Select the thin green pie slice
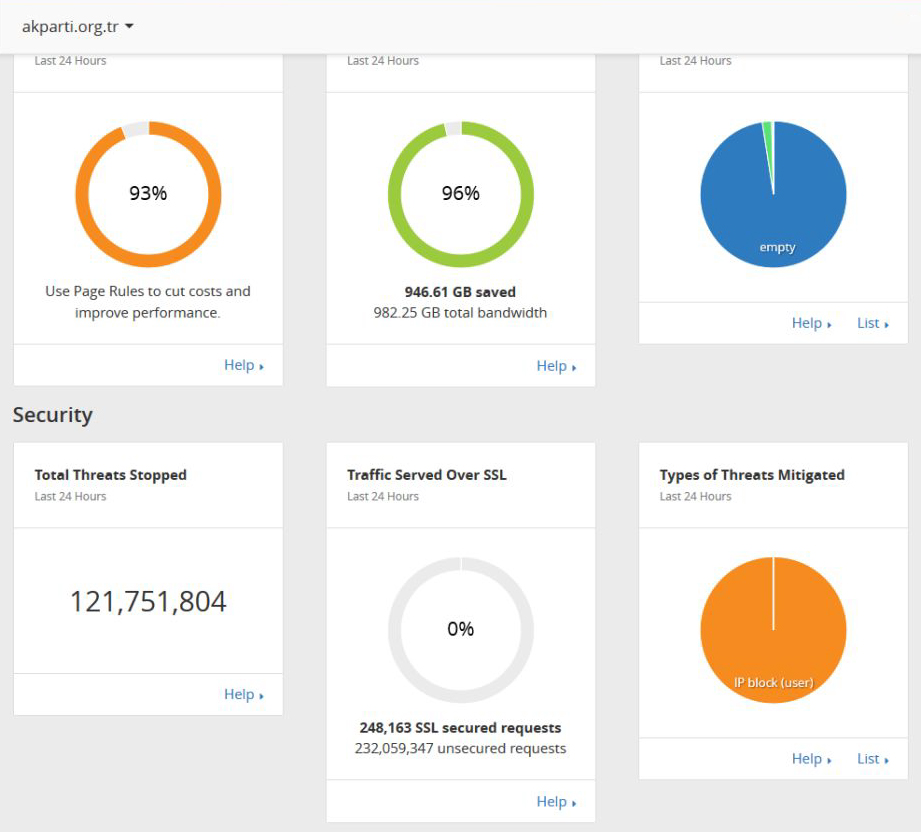Image resolution: width=921 pixels, height=832 pixels. pos(768,130)
